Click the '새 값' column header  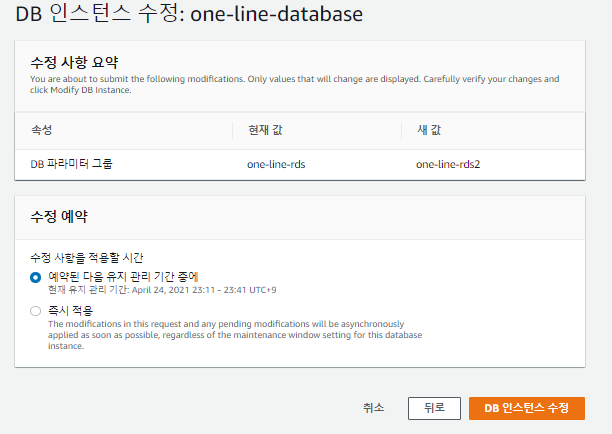click(429, 130)
